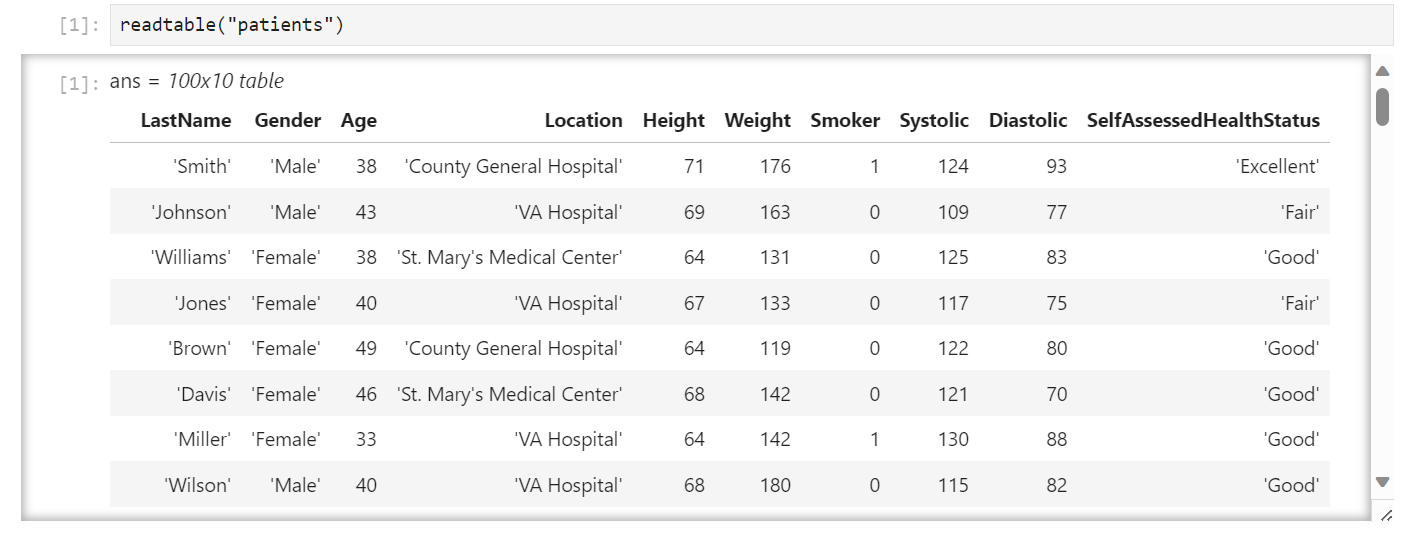
Task: Click the input prompt label [1]
Action: (x=79, y=26)
